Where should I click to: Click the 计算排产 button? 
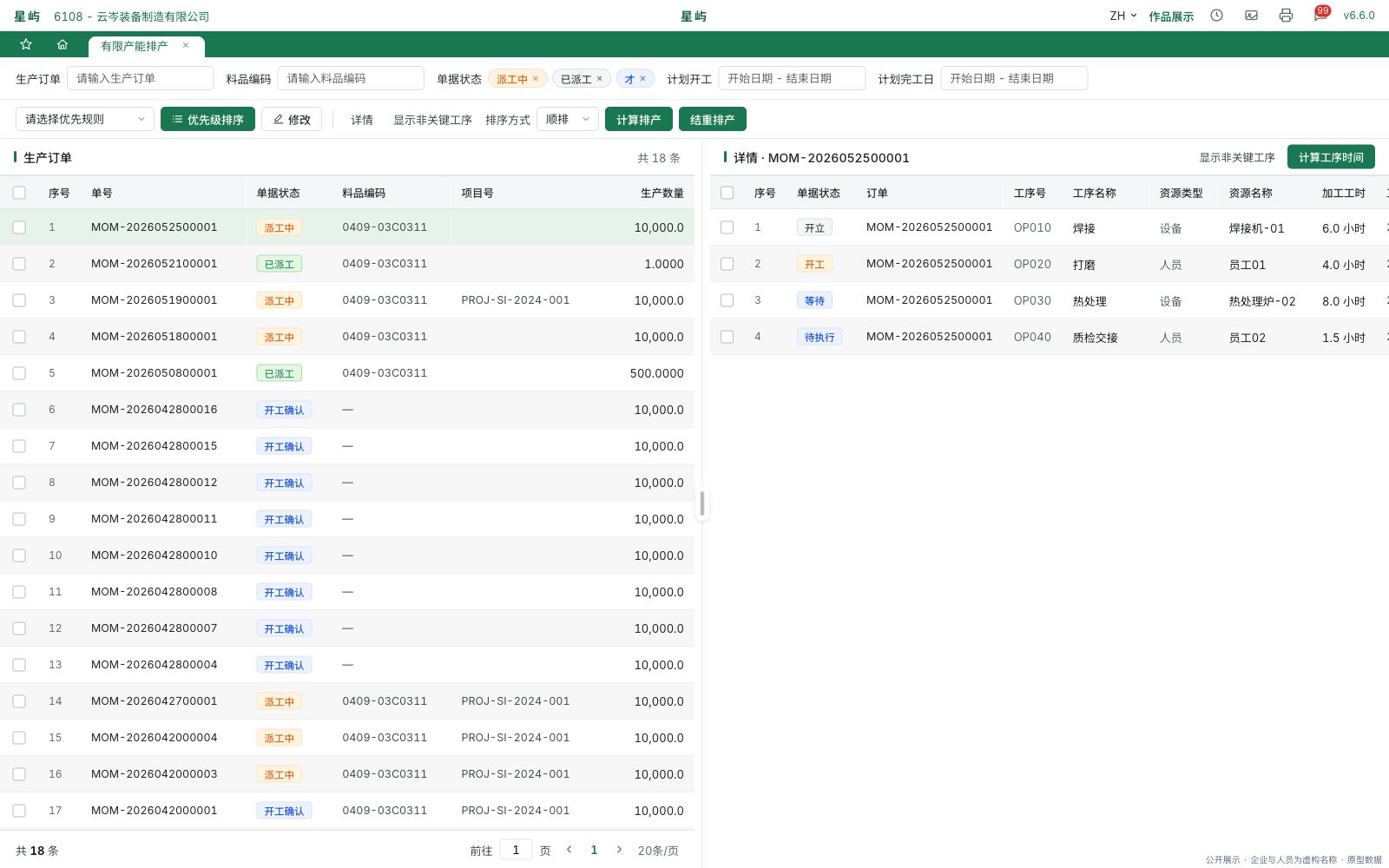coord(639,119)
